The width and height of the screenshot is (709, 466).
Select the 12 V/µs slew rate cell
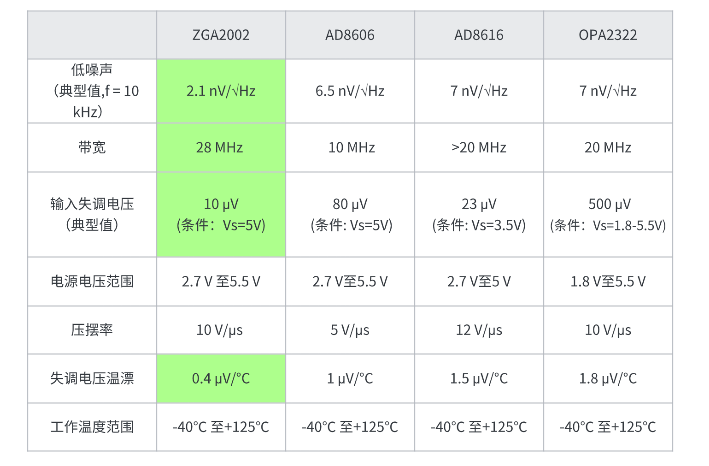tap(479, 330)
